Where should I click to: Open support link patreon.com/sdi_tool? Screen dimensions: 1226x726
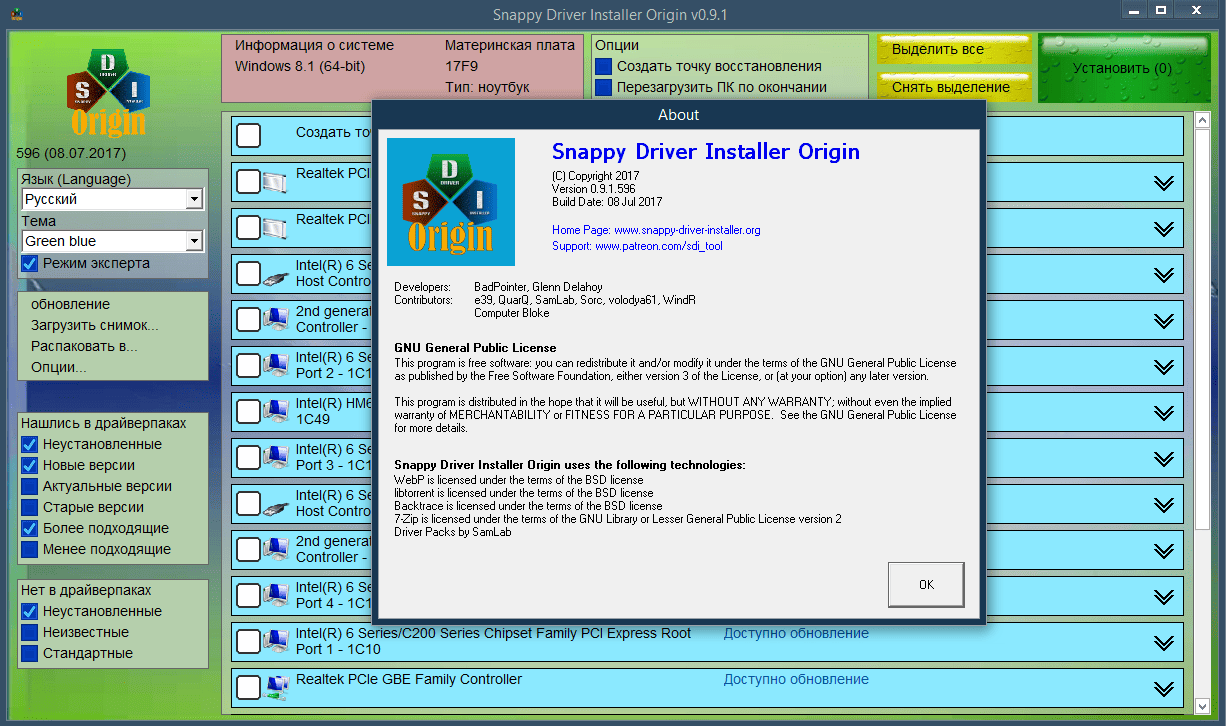click(658, 246)
